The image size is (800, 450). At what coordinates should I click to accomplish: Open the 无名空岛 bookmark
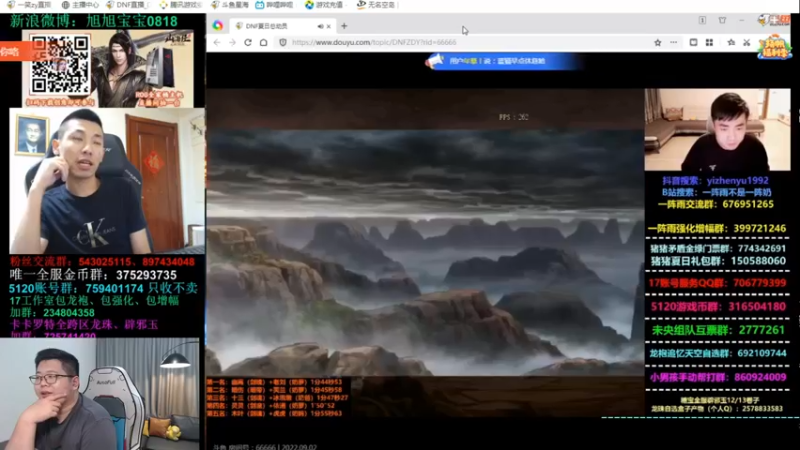pos(376,5)
